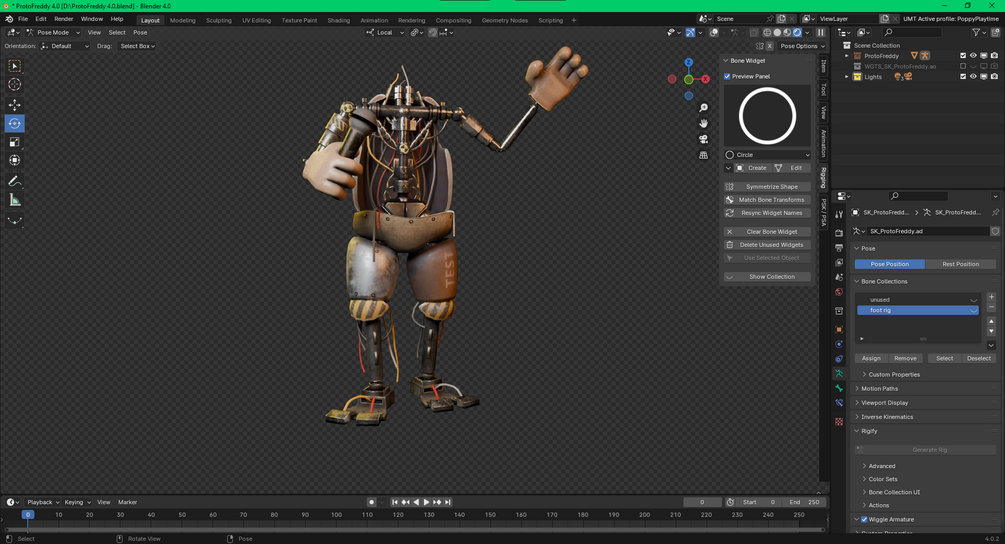The height and width of the screenshot is (544, 1005).
Task: Open the Tool properties tab icon
Action: [839, 215]
